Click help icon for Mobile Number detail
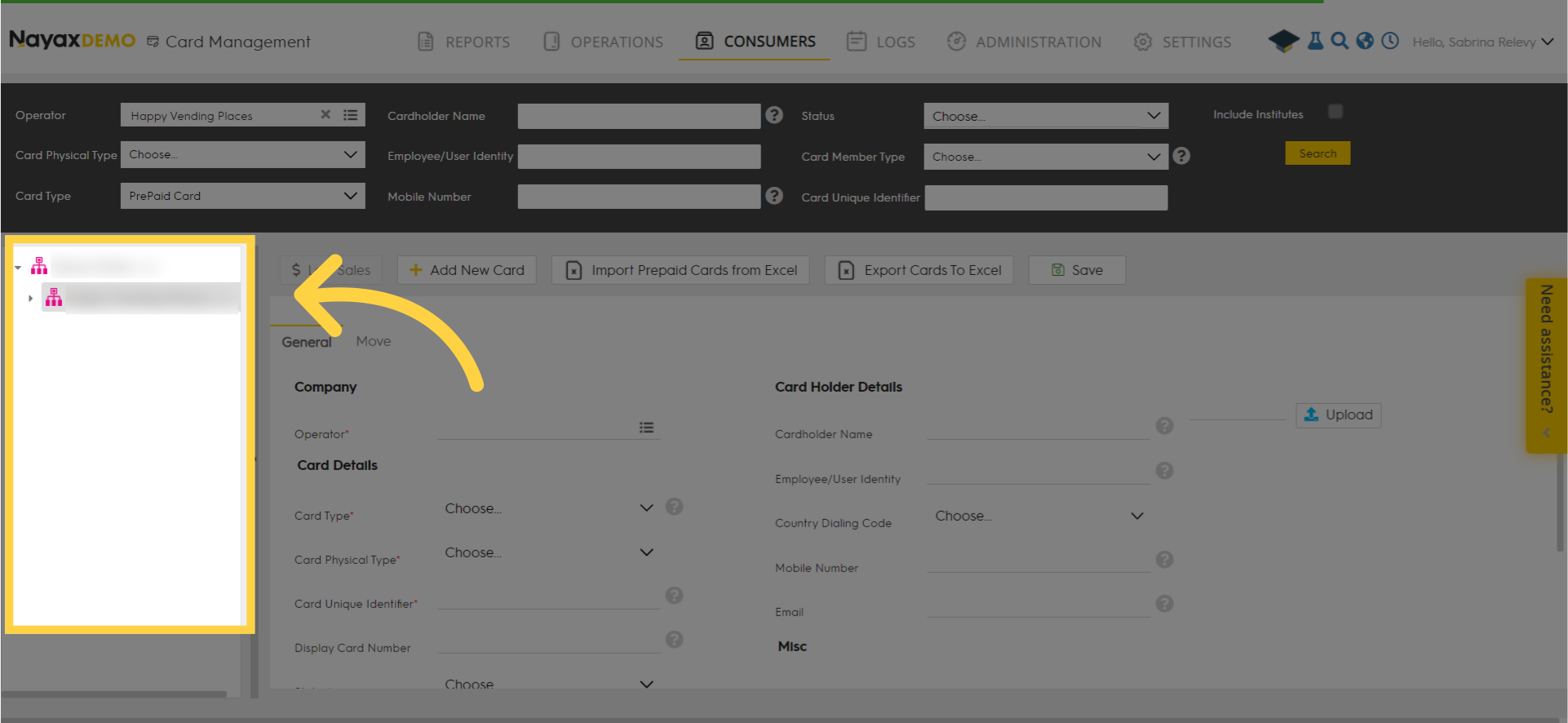The image size is (1568, 723). coord(1164,560)
